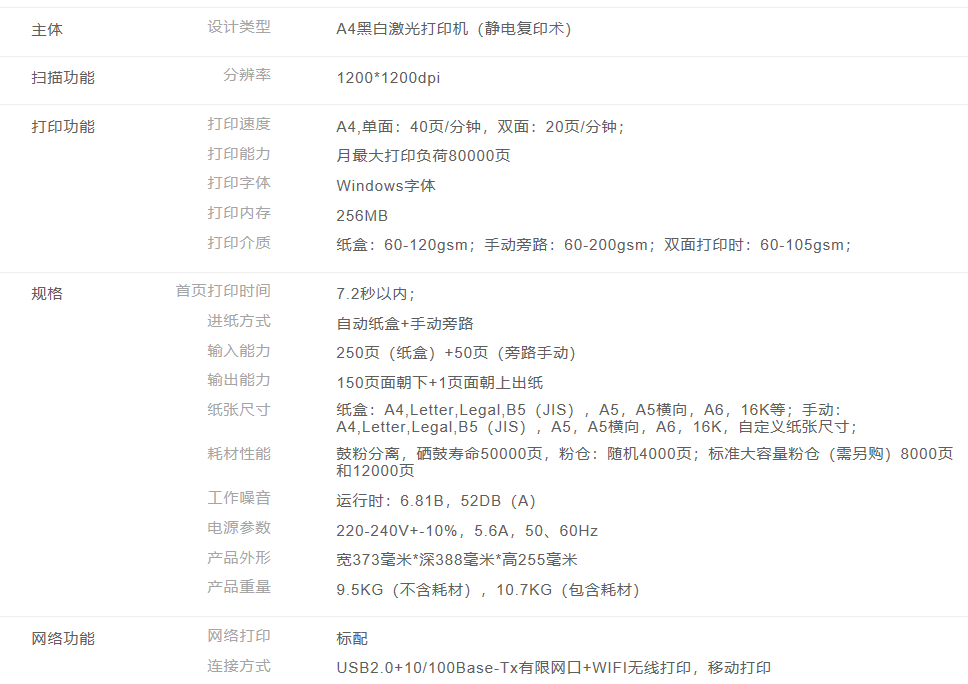Click the 自动纸盒+手动旁路 paper feed value
968x684 pixels.
[405, 323]
